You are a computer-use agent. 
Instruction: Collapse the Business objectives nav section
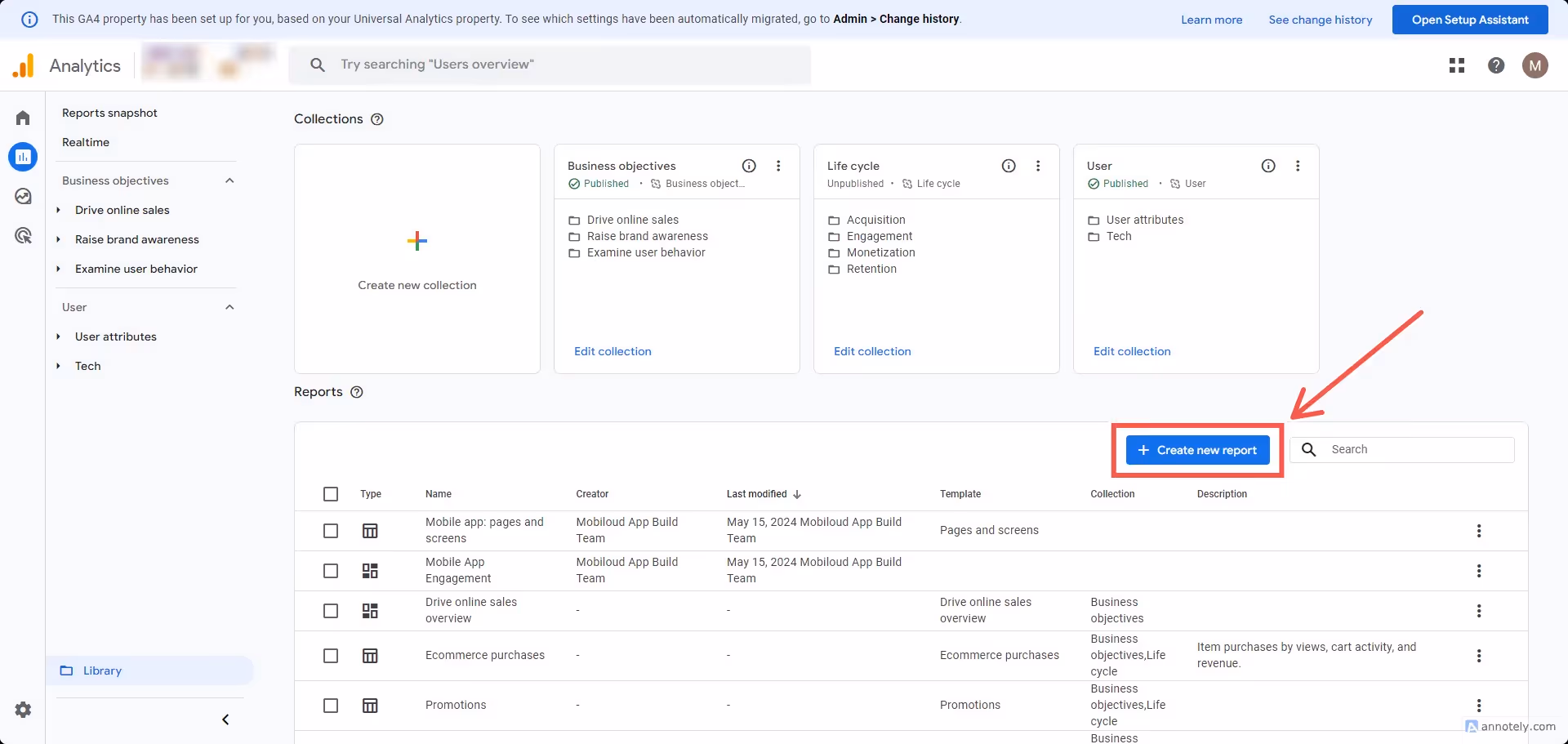(229, 180)
